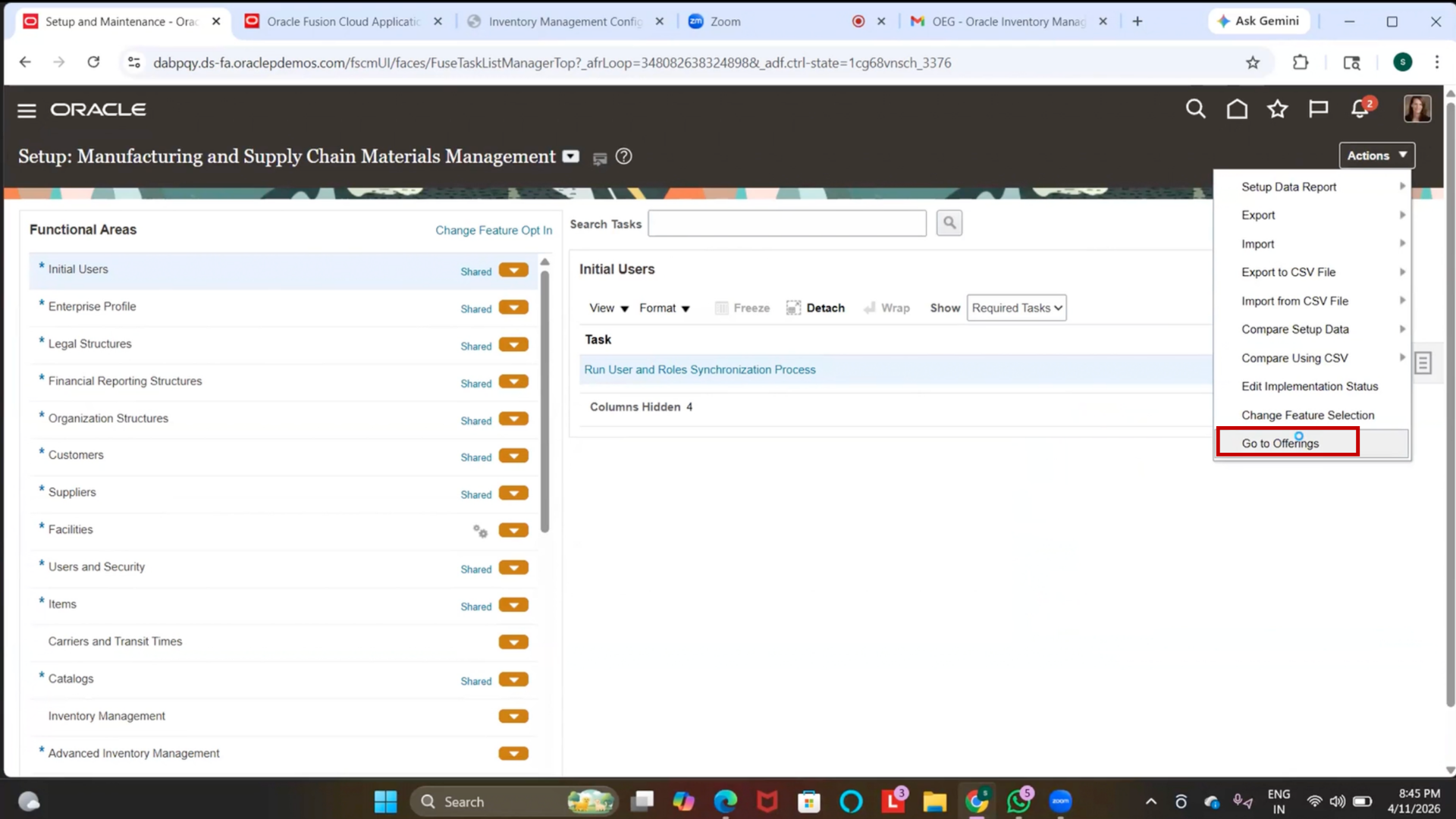Open Export submenu in Actions
Viewport: 1456px width, 819px height.
point(1312,215)
